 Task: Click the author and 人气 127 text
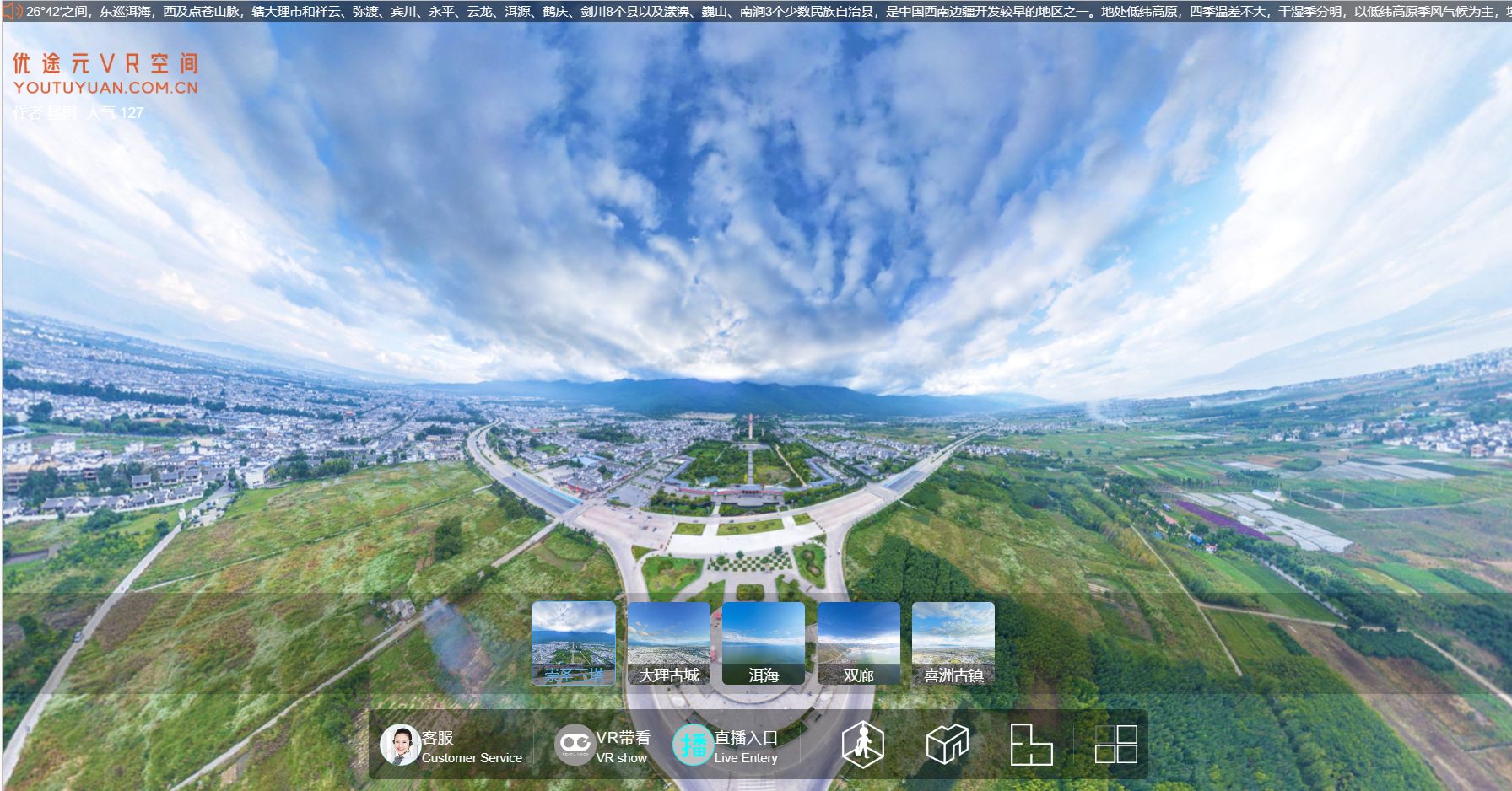pos(78,113)
